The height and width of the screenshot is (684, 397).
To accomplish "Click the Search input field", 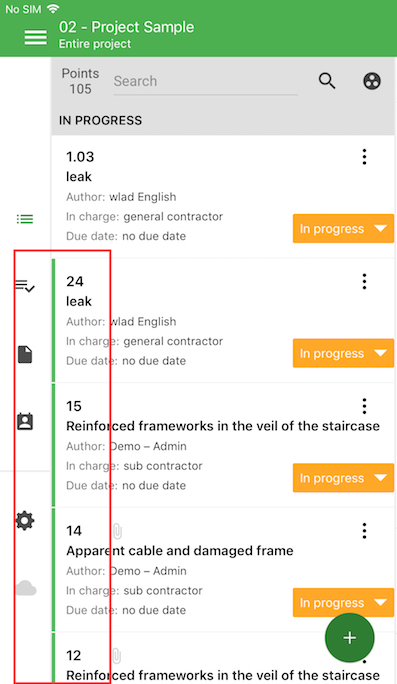I will (205, 82).
